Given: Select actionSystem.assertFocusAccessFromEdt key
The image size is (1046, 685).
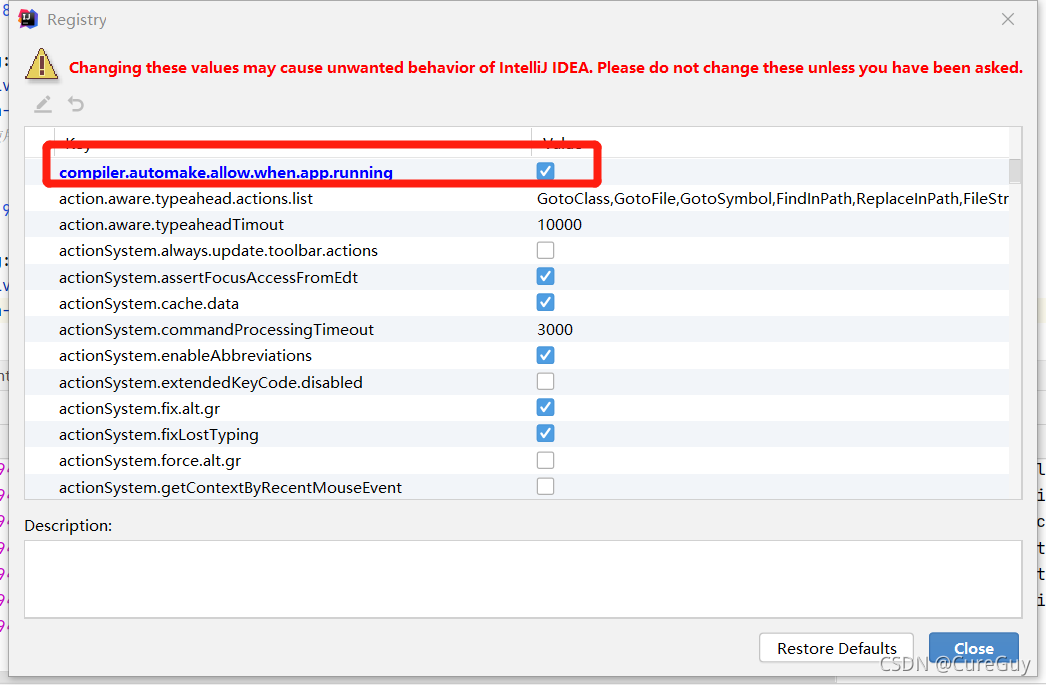Looking at the screenshot, I should click(208, 277).
